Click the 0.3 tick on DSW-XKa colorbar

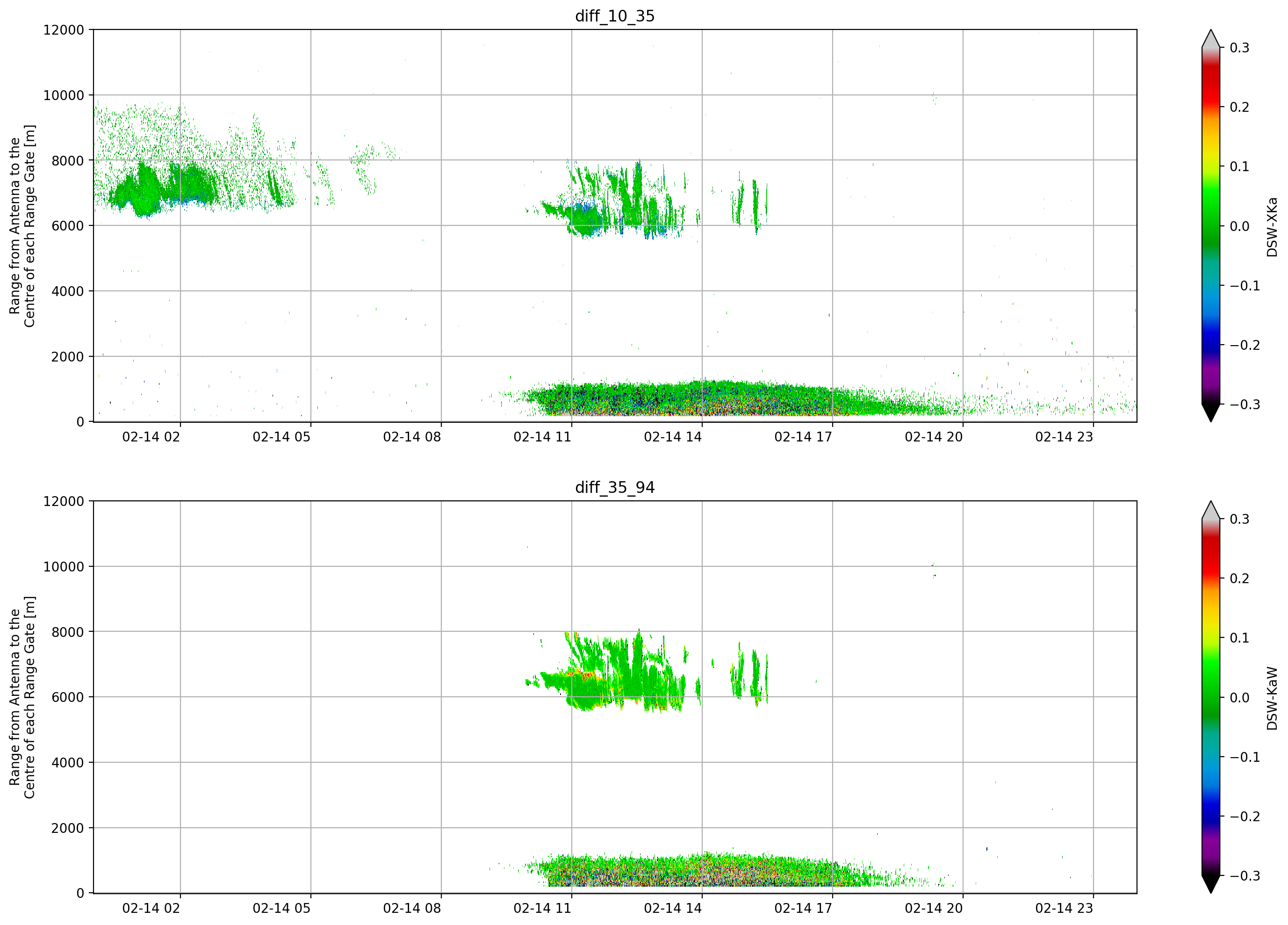point(1239,48)
